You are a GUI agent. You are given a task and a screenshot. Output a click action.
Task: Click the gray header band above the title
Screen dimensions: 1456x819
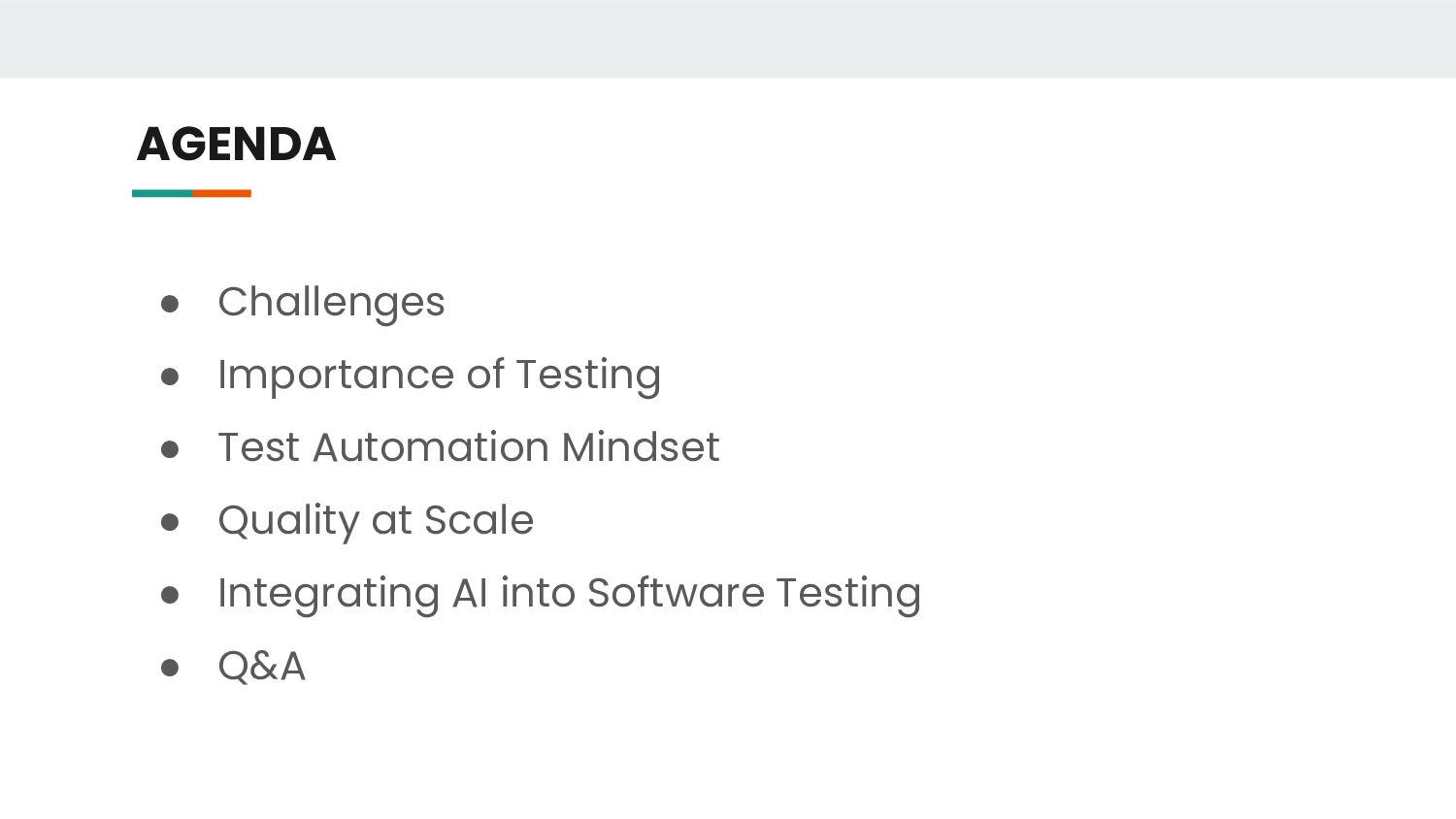(728, 39)
